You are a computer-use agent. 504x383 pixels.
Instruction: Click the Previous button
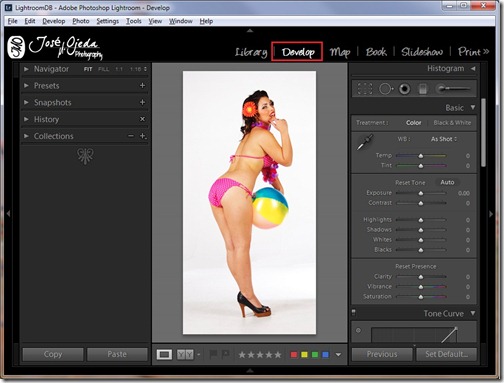pyautogui.click(x=382, y=354)
